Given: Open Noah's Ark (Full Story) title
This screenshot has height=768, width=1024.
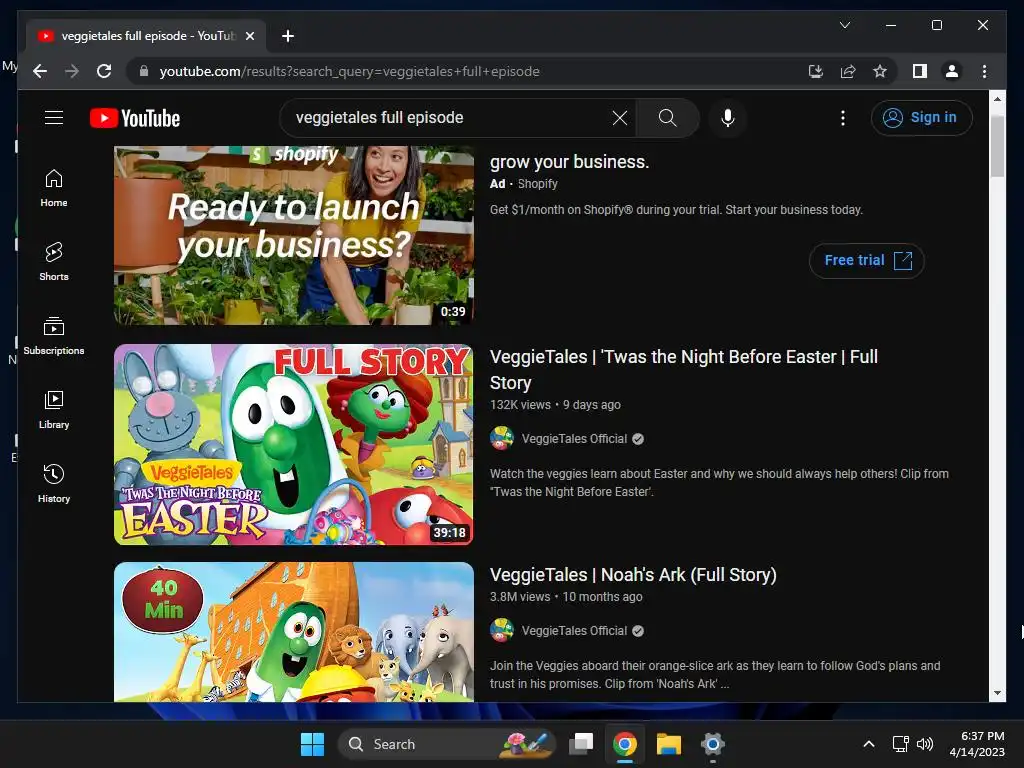Looking at the screenshot, I should click(633, 575).
